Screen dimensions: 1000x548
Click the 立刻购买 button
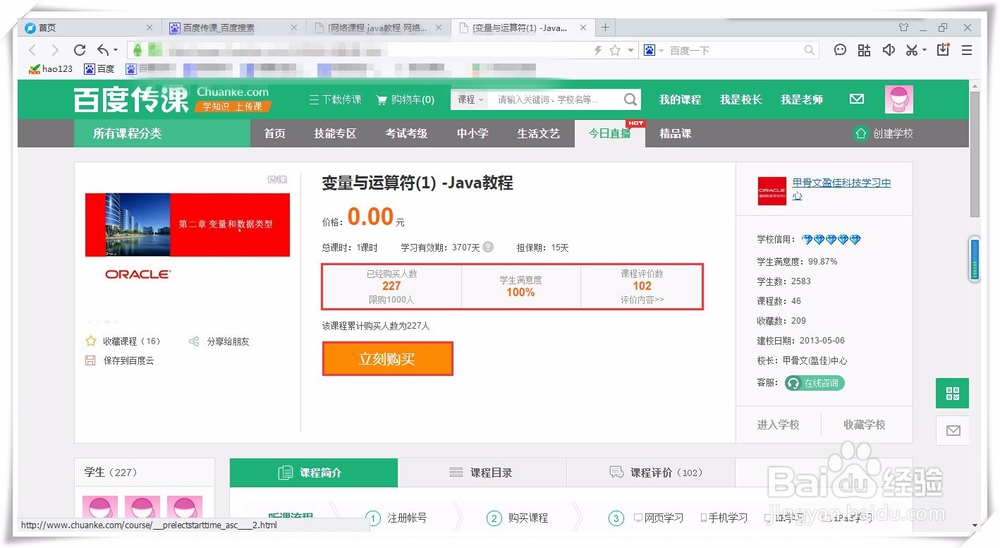pos(387,359)
